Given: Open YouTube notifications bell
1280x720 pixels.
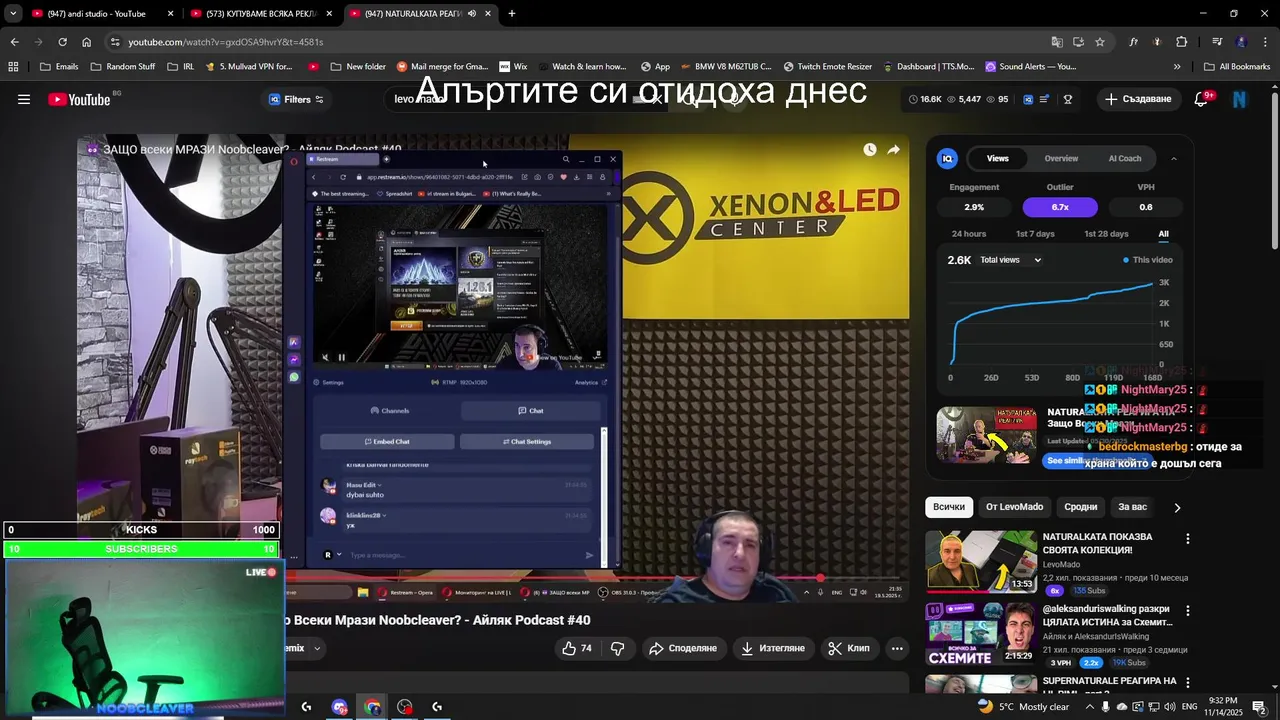Looking at the screenshot, I should tap(1202, 99).
